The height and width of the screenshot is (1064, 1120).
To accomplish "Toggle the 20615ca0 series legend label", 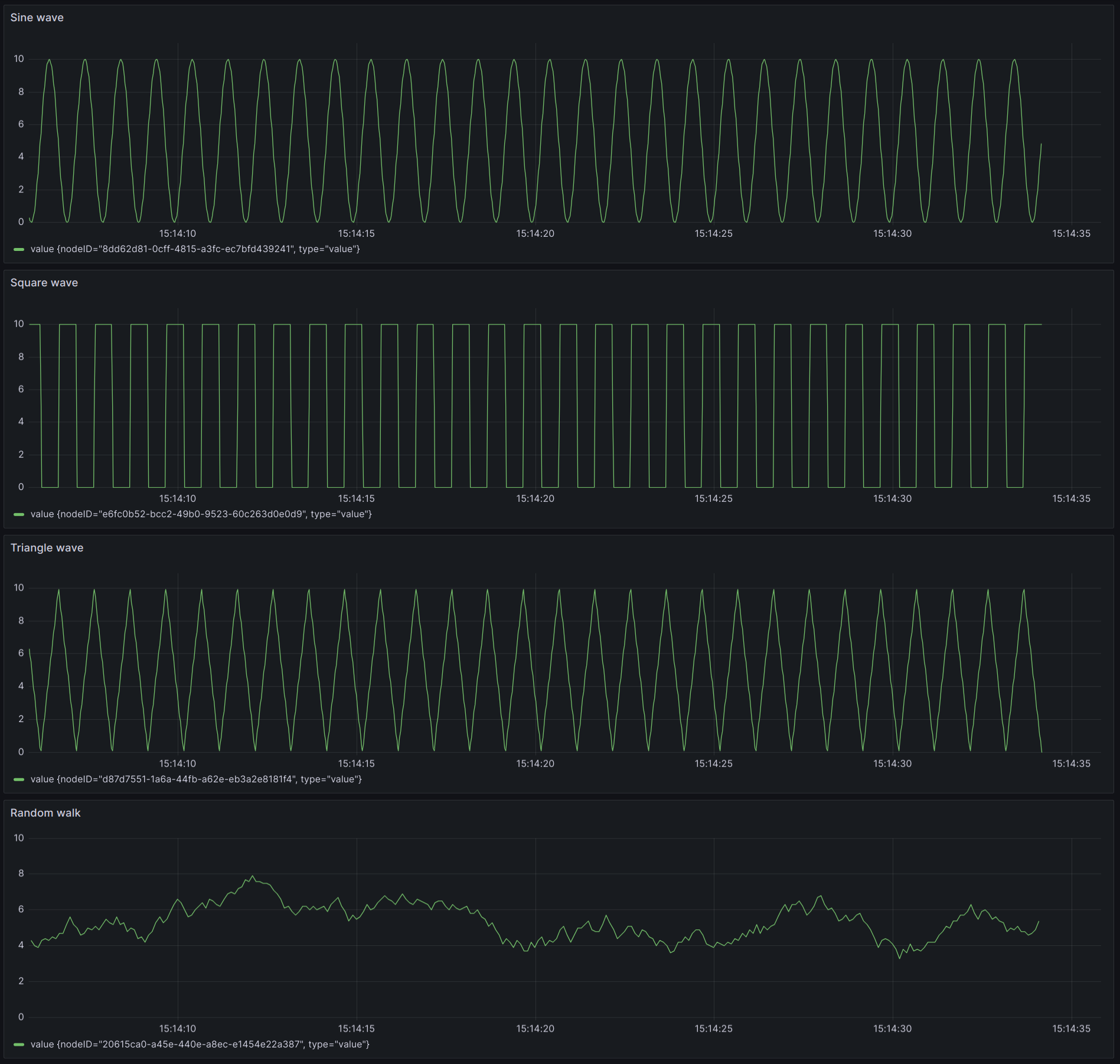I will tap(200, 1045).
